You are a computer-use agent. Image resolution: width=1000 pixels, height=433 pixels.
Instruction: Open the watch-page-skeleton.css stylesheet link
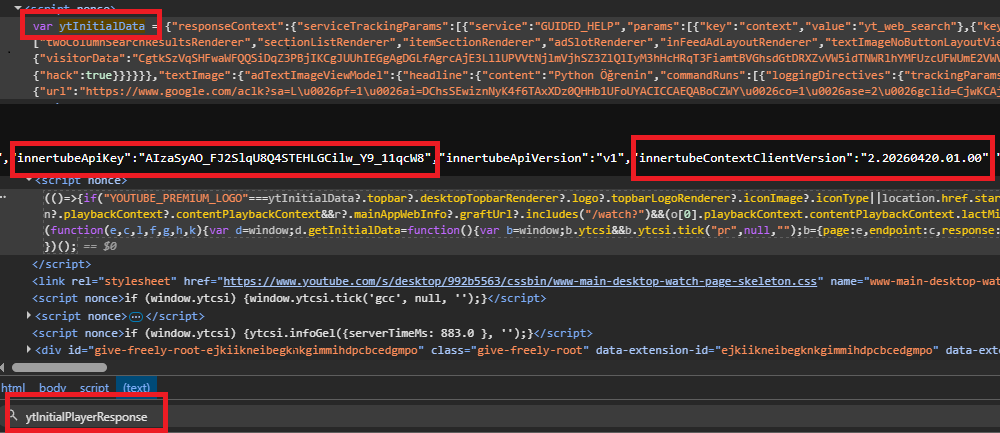click(x=519, y=281)
